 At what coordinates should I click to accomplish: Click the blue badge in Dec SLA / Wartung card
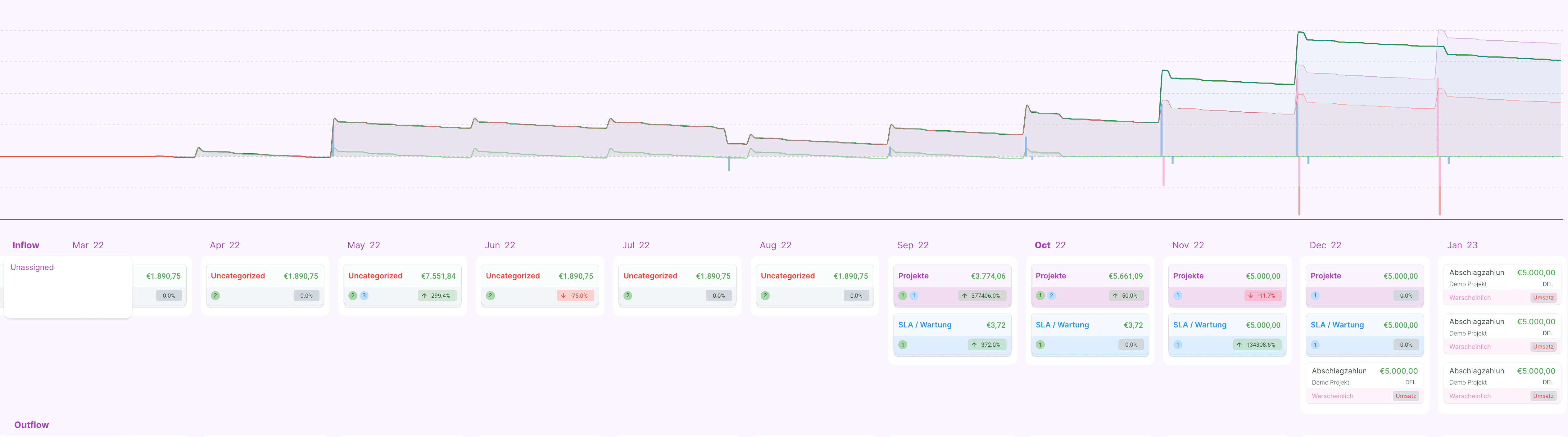[x=1315, y=345]
